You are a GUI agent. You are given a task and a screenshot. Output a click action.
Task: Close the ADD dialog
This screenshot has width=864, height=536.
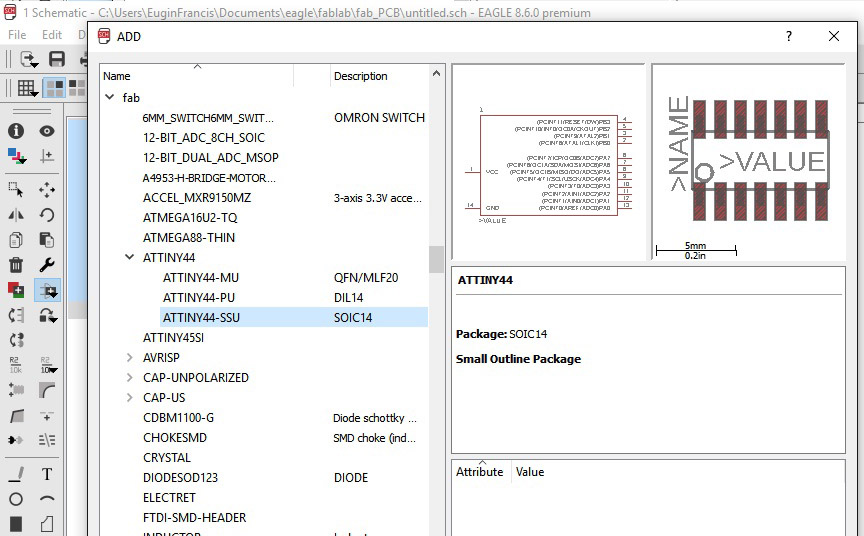834,36
